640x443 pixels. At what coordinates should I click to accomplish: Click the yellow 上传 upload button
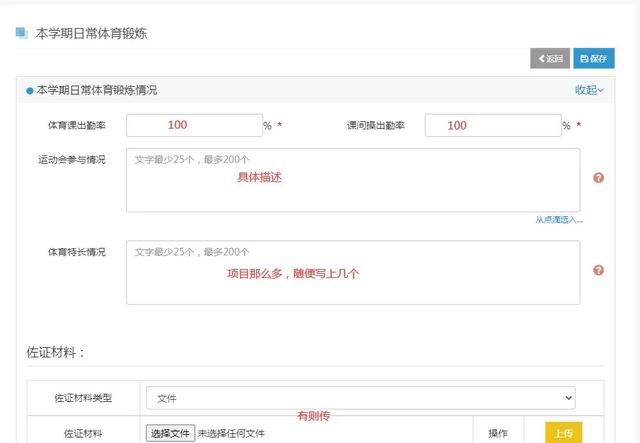pos(564,433)
